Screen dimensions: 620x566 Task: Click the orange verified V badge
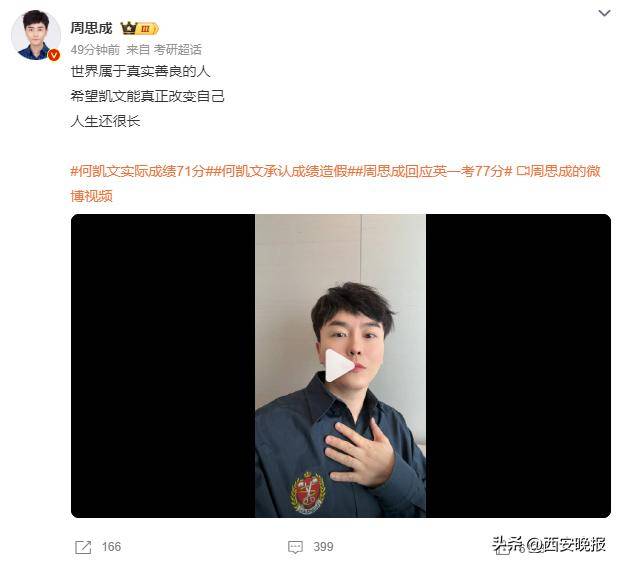coord(54,55)
